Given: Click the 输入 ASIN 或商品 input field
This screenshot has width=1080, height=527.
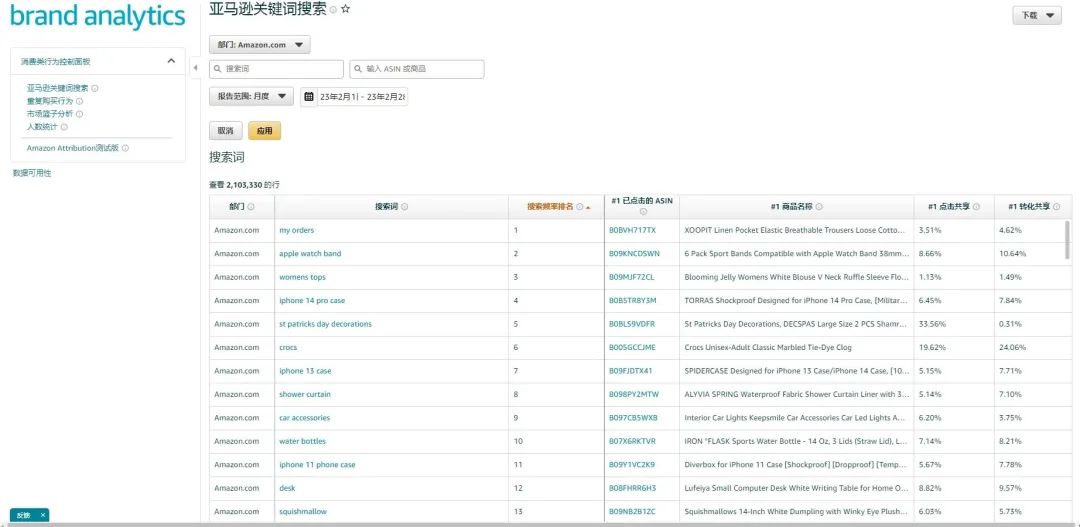Looking at the screenshot, I should [x=417, y=69].
